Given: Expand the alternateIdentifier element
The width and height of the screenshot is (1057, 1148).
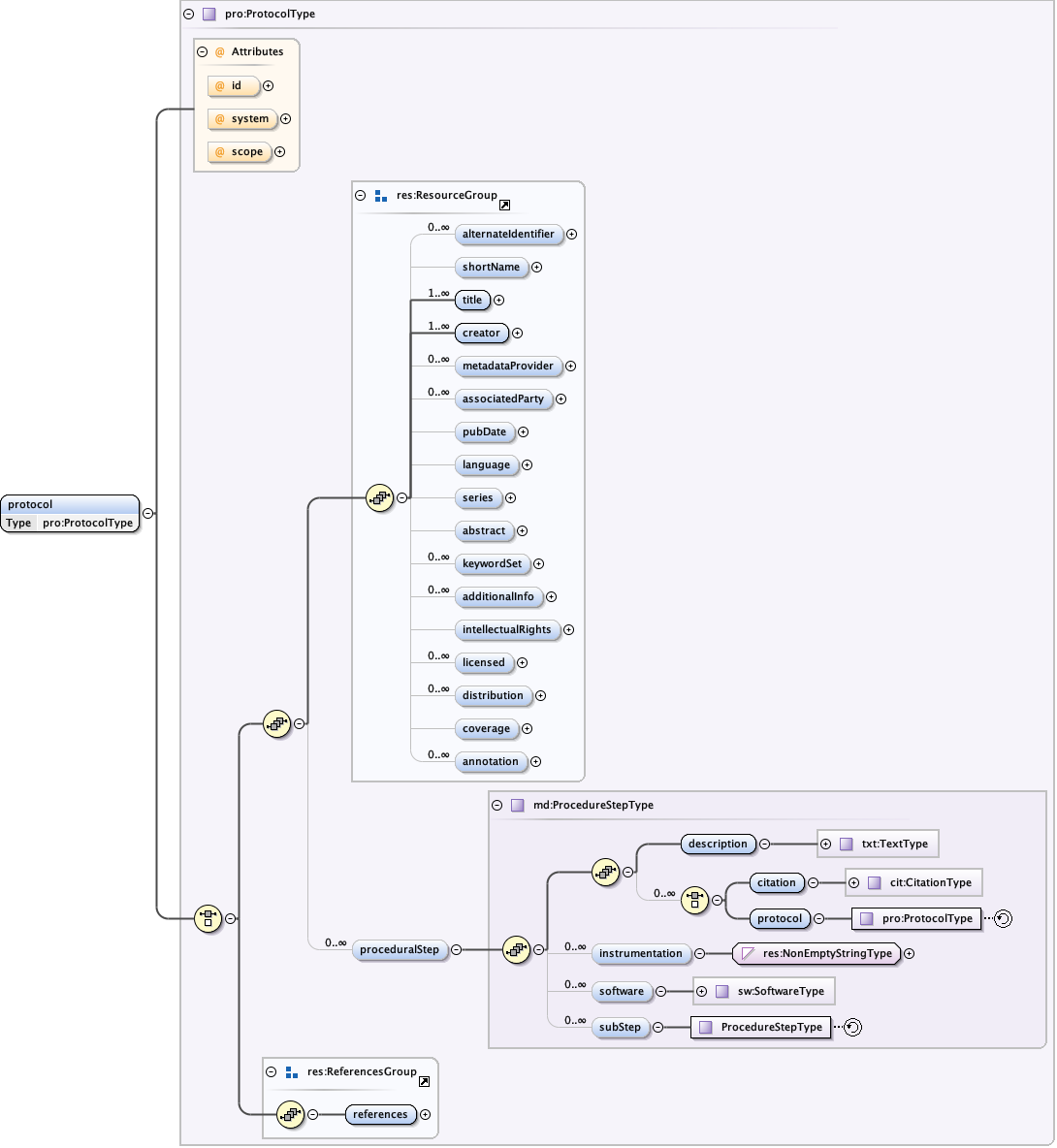Looking at the screenshot, I should tap(572, 234).
